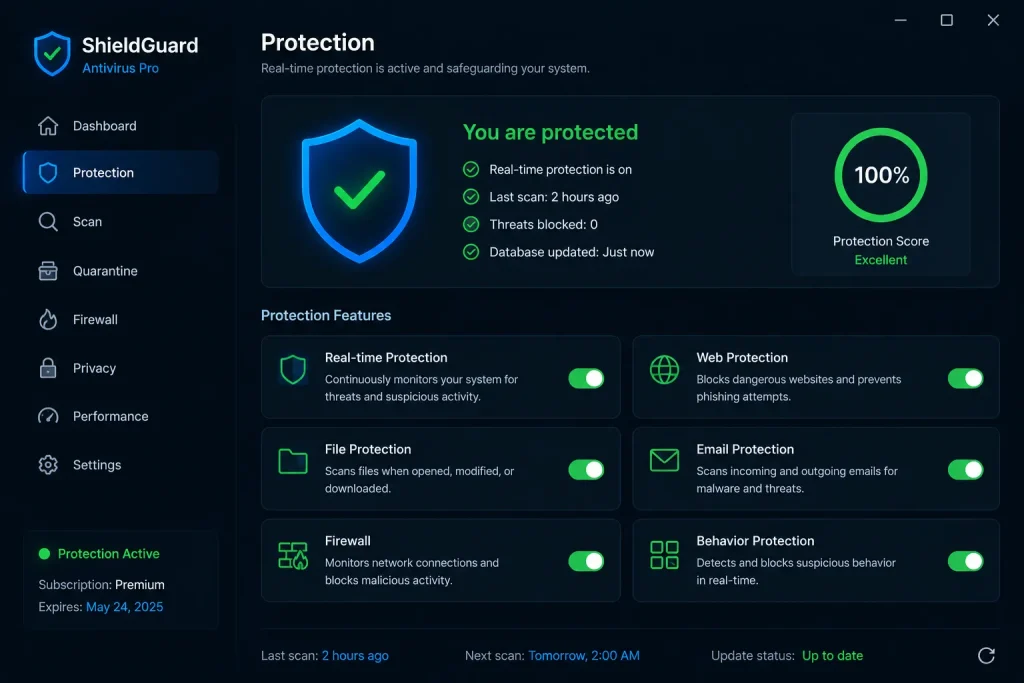Click the File Protection folder icon
Viewport: 1024px width, 683px height.
click(x=293, y=461)
